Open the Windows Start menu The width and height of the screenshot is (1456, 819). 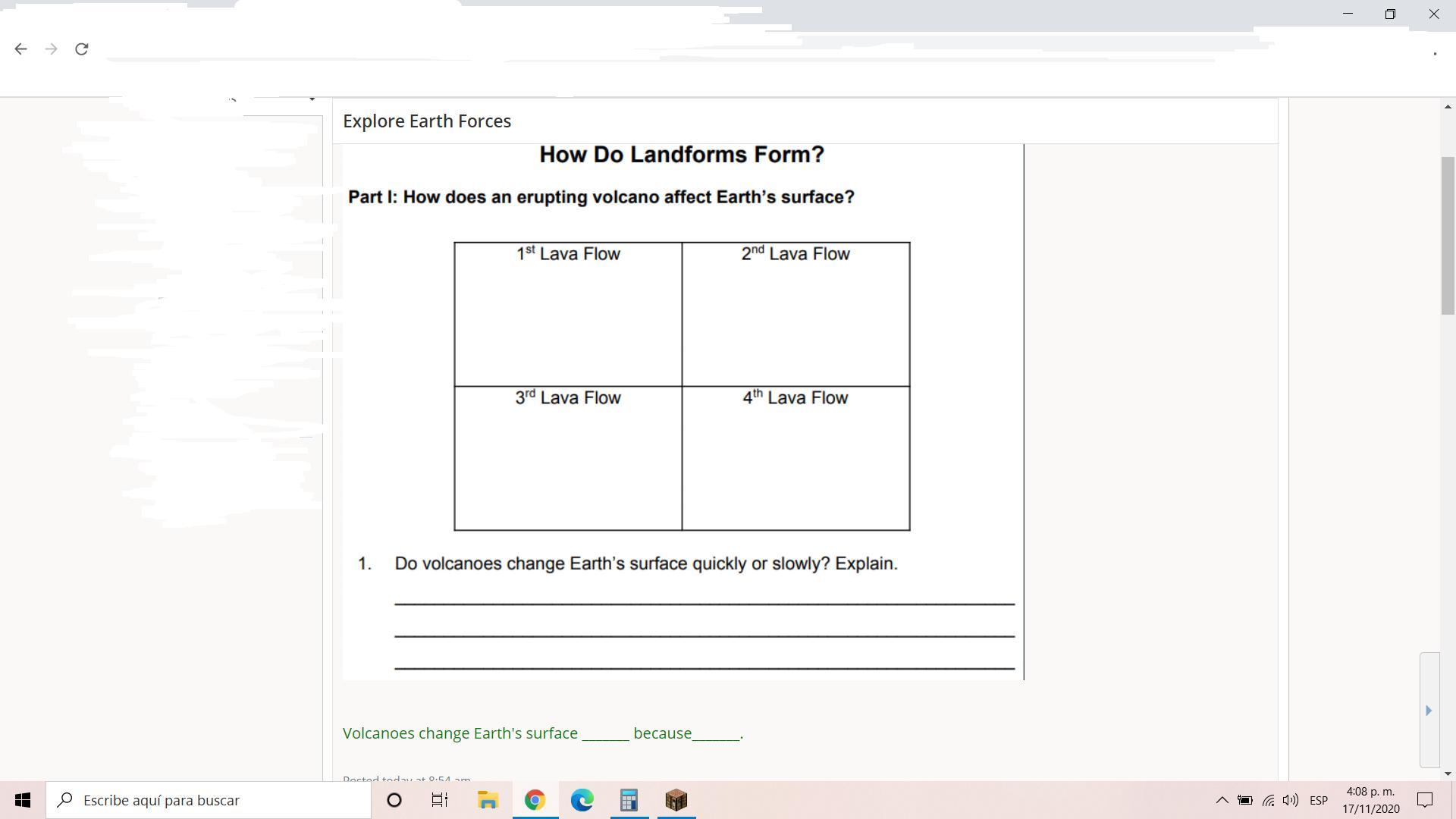pos(23,800)
